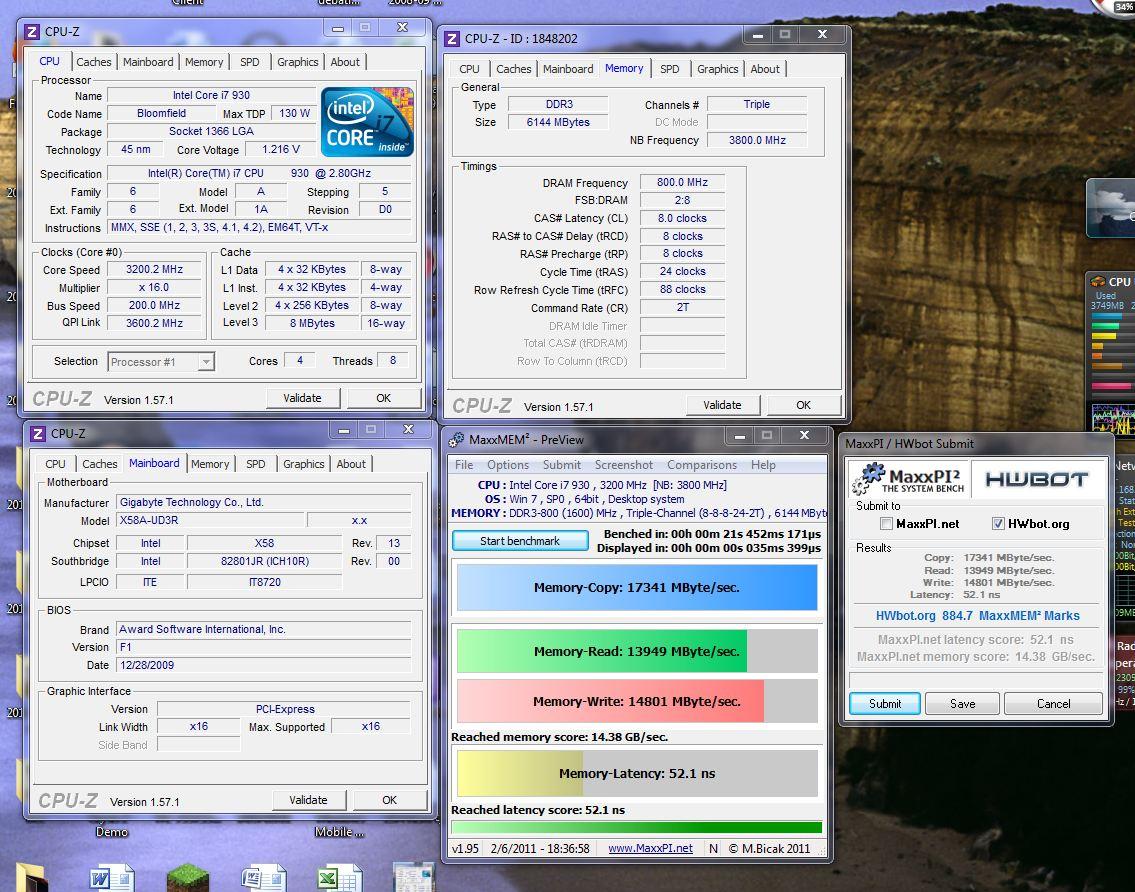
Task: Open SPD tab in top-left CPU-Z window
Action: coord(250,62)
